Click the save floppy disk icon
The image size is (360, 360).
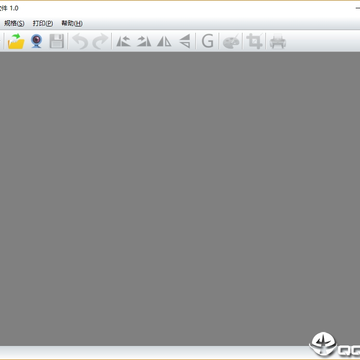tap(57, 42)
